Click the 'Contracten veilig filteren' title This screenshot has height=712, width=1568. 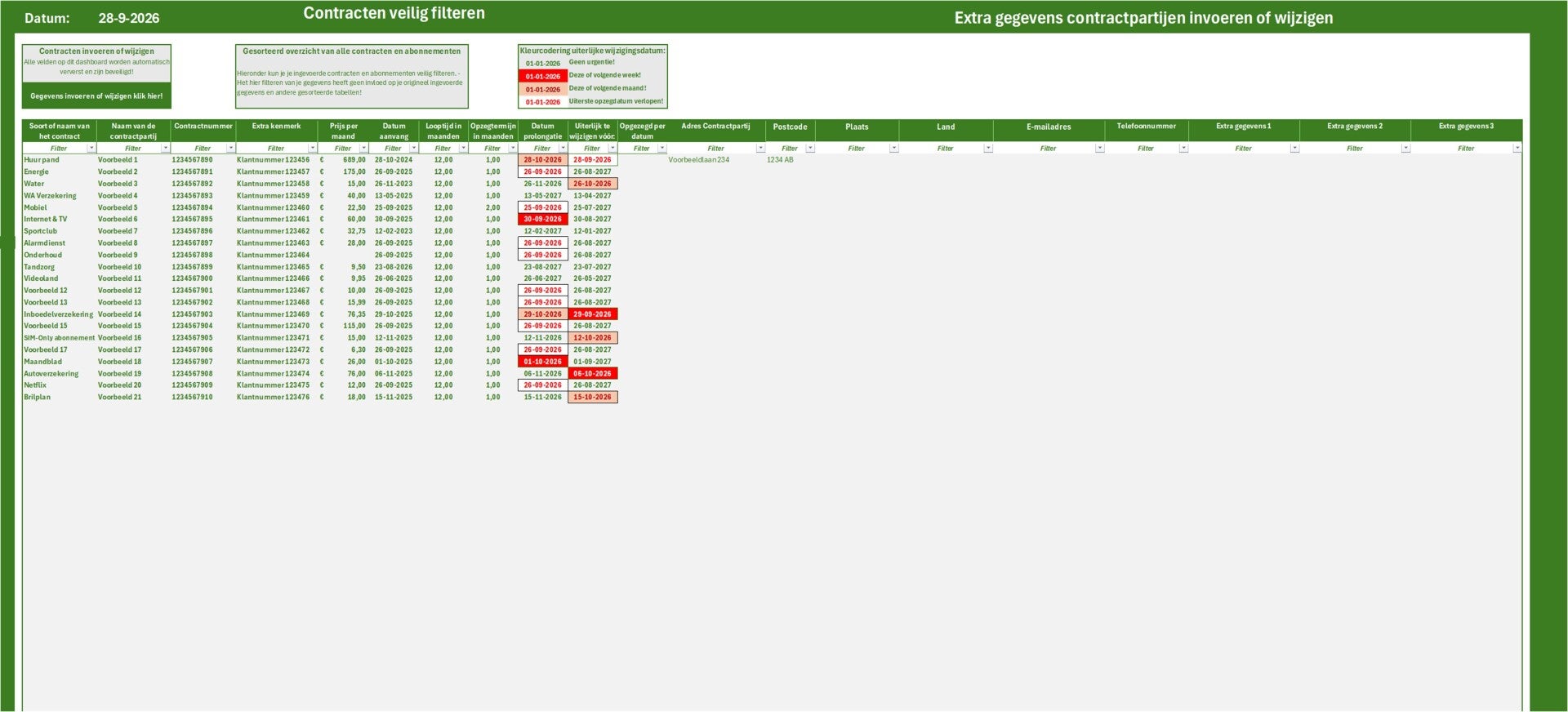click(x=394, y=13)
